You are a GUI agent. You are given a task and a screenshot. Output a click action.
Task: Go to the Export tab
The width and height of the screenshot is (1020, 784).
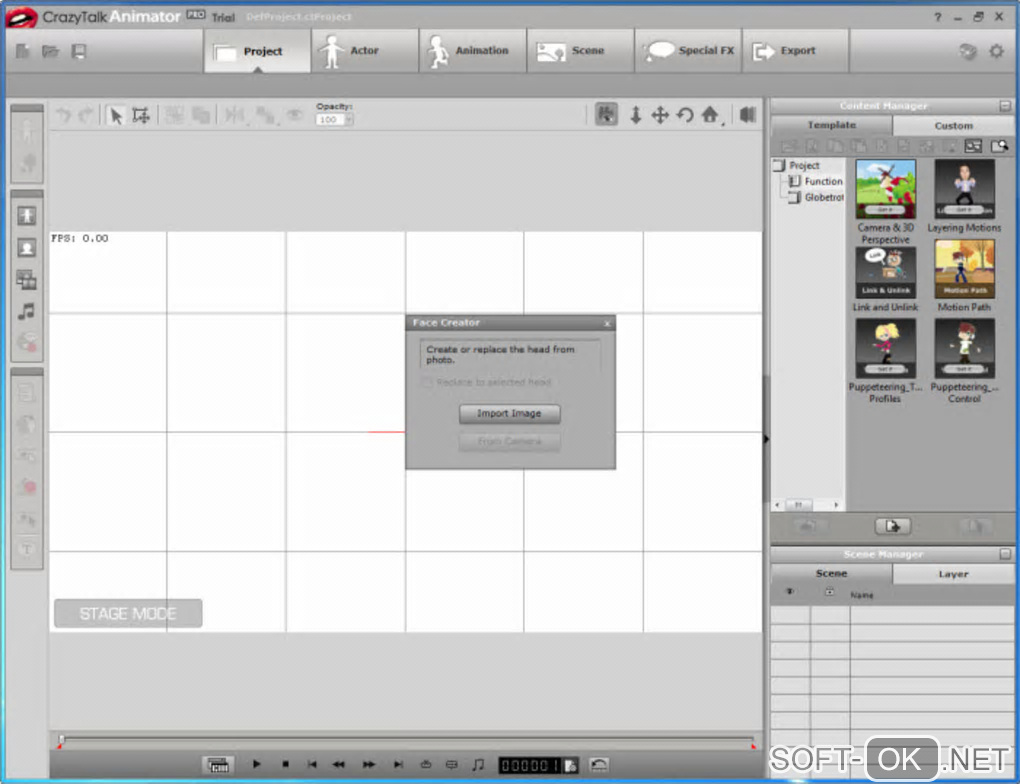[796, 51]
